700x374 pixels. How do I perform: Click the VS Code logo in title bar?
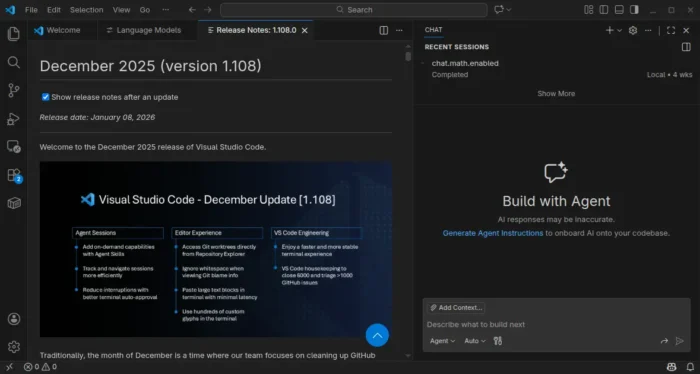pos(10,9)
